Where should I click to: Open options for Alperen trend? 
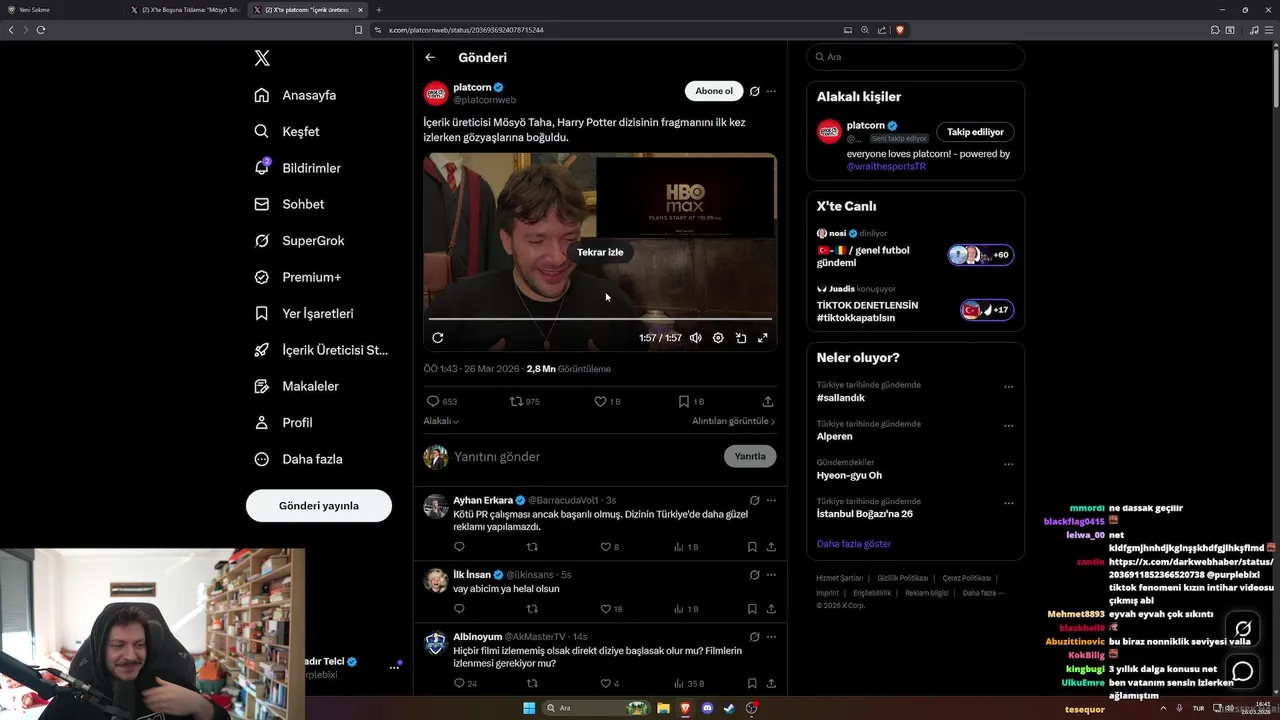tap(1009, 426)
